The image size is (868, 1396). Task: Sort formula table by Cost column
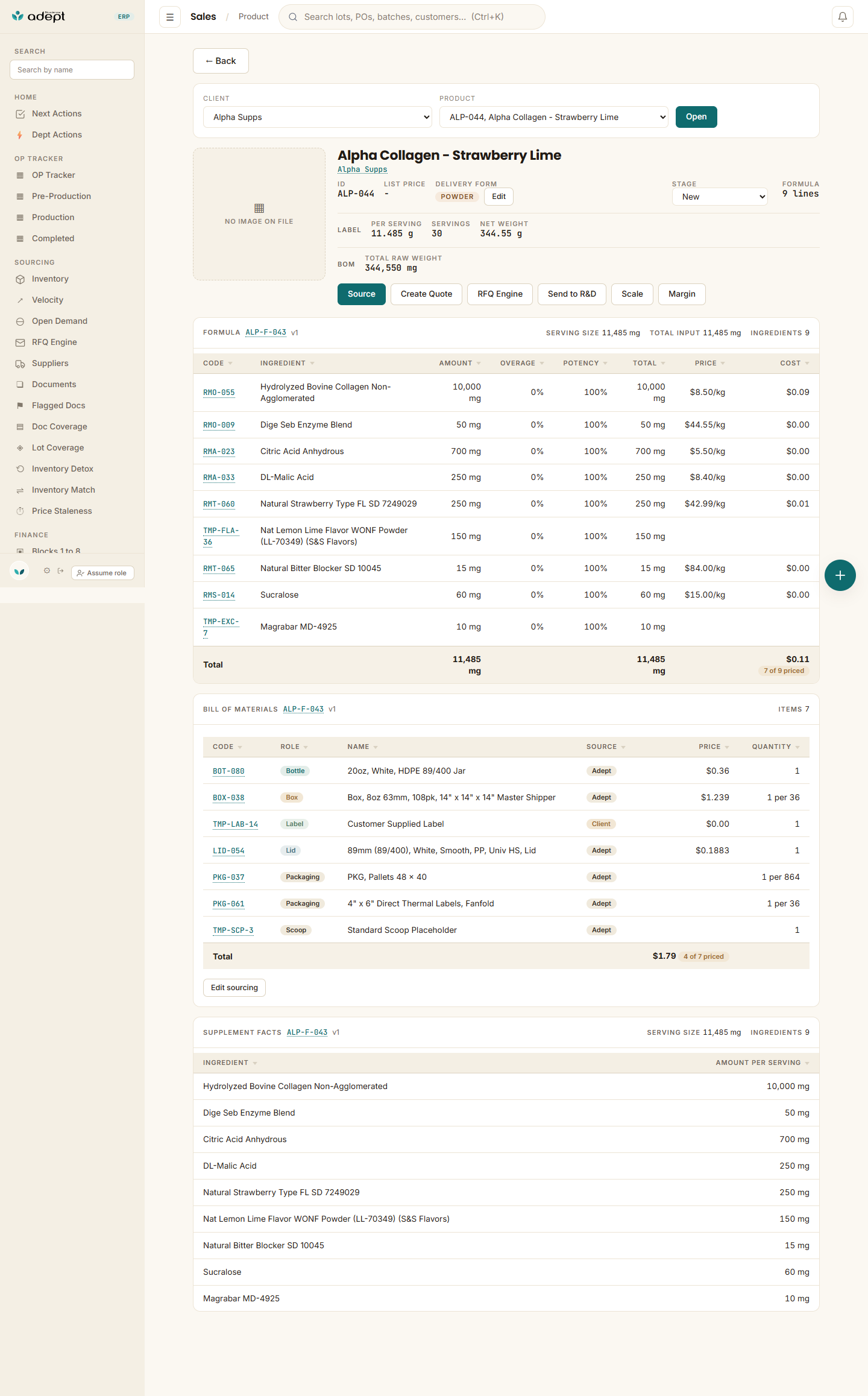click(x=794, y=363)
